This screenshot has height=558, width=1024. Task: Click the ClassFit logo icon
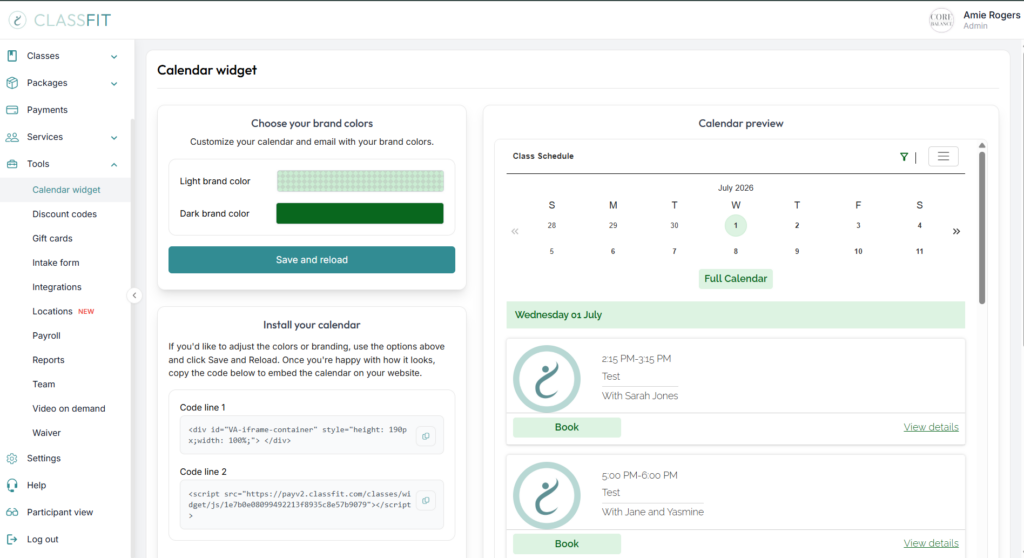[18, 20]
